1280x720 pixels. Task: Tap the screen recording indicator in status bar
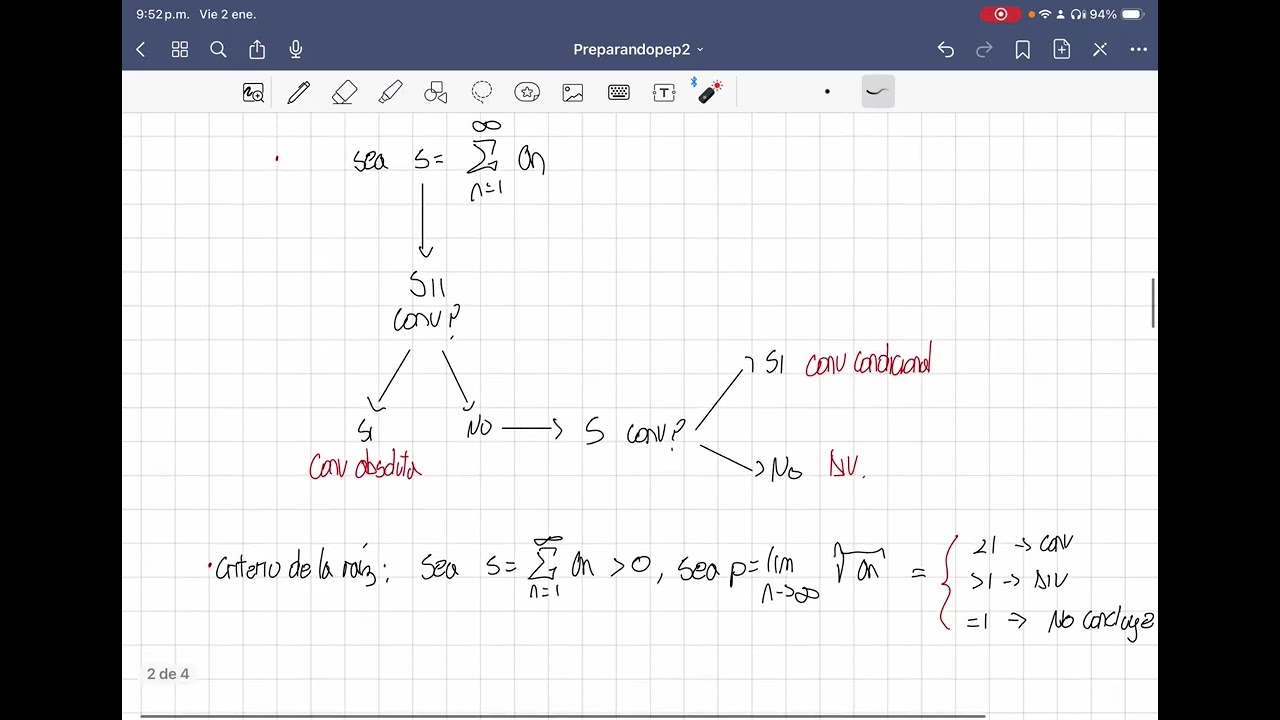(1000, 14)
